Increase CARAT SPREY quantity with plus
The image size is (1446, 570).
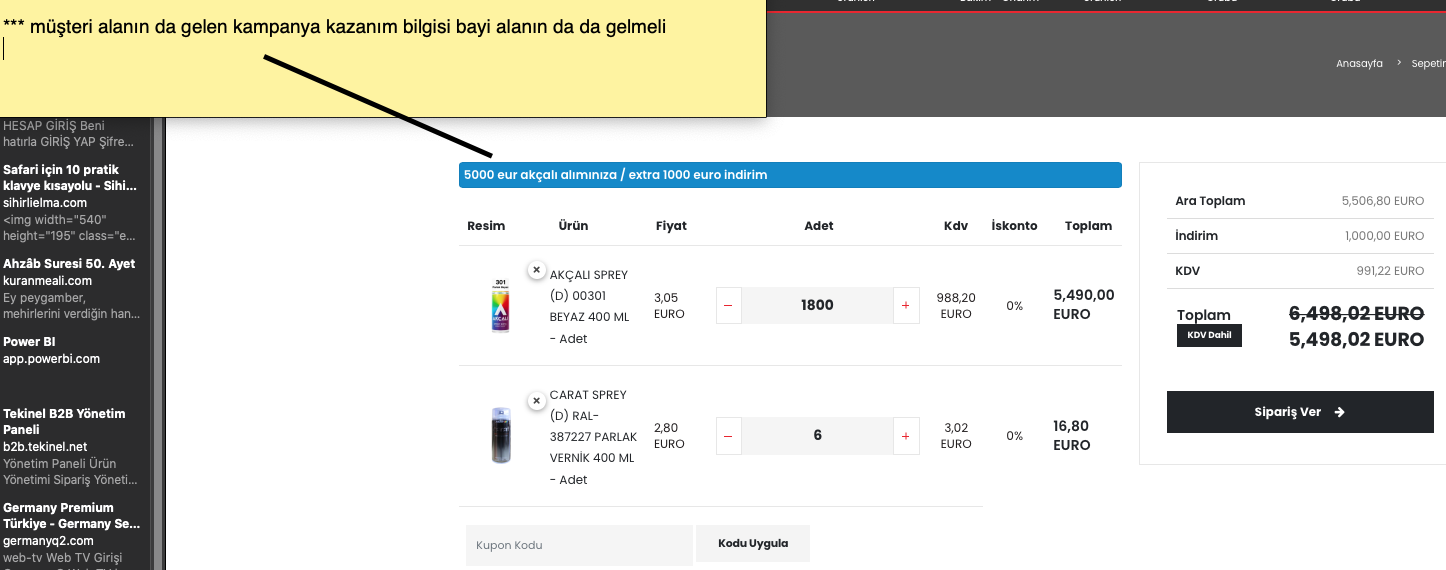point(905,436)
